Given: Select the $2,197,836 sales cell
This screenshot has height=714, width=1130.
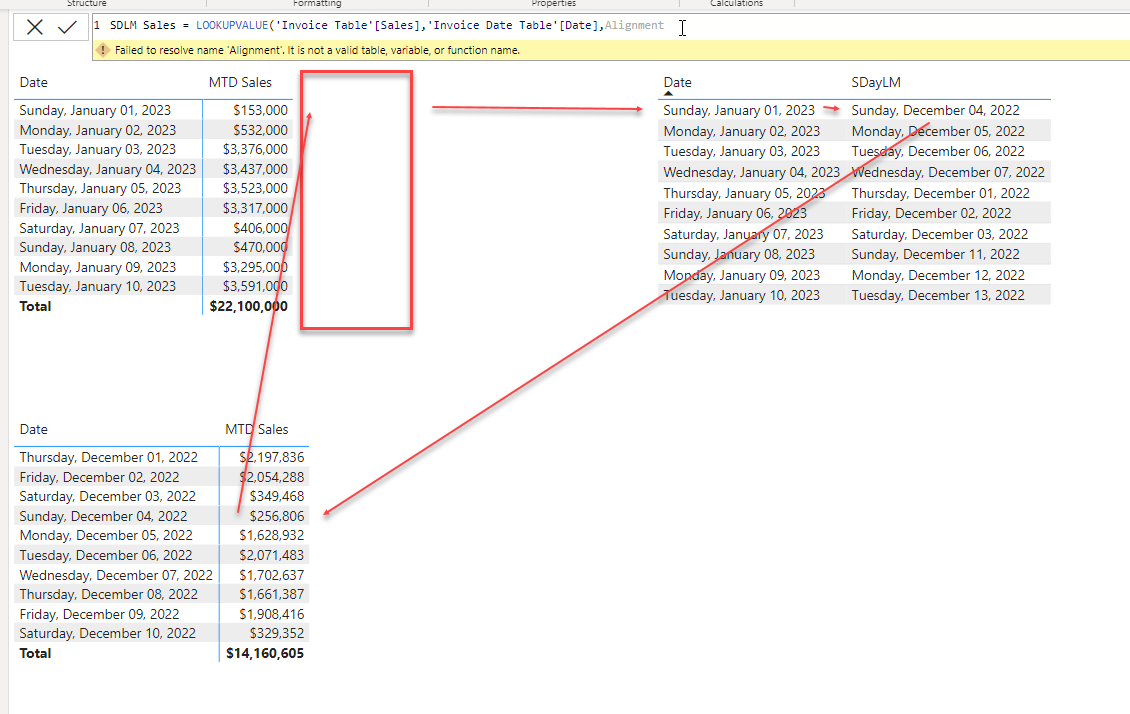Looking at the screenshot, I should tap(272, 458).
